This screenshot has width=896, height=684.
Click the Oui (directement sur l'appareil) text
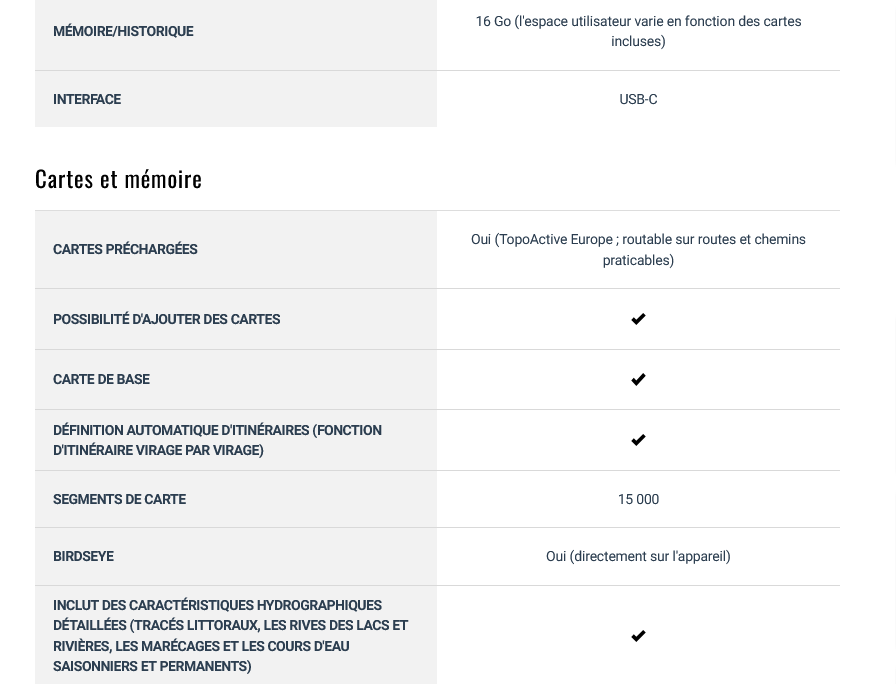point(638,557)
